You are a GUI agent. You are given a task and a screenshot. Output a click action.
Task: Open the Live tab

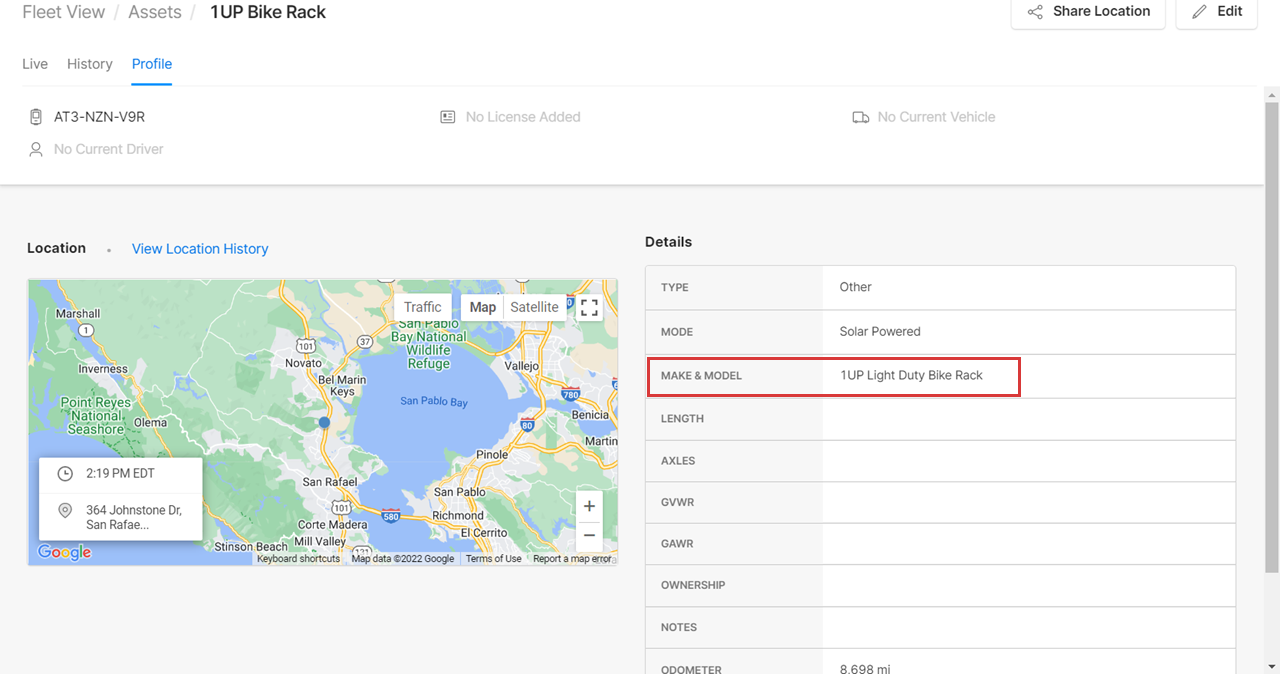coord(35,64)
